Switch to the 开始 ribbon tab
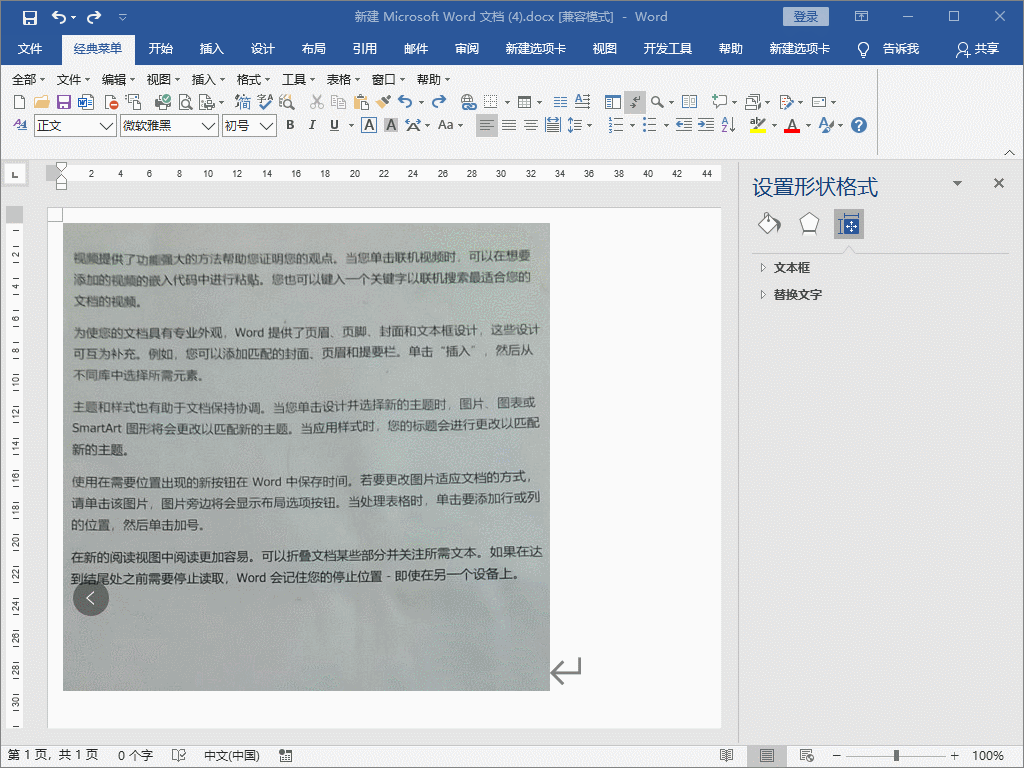 pos(161,49)
